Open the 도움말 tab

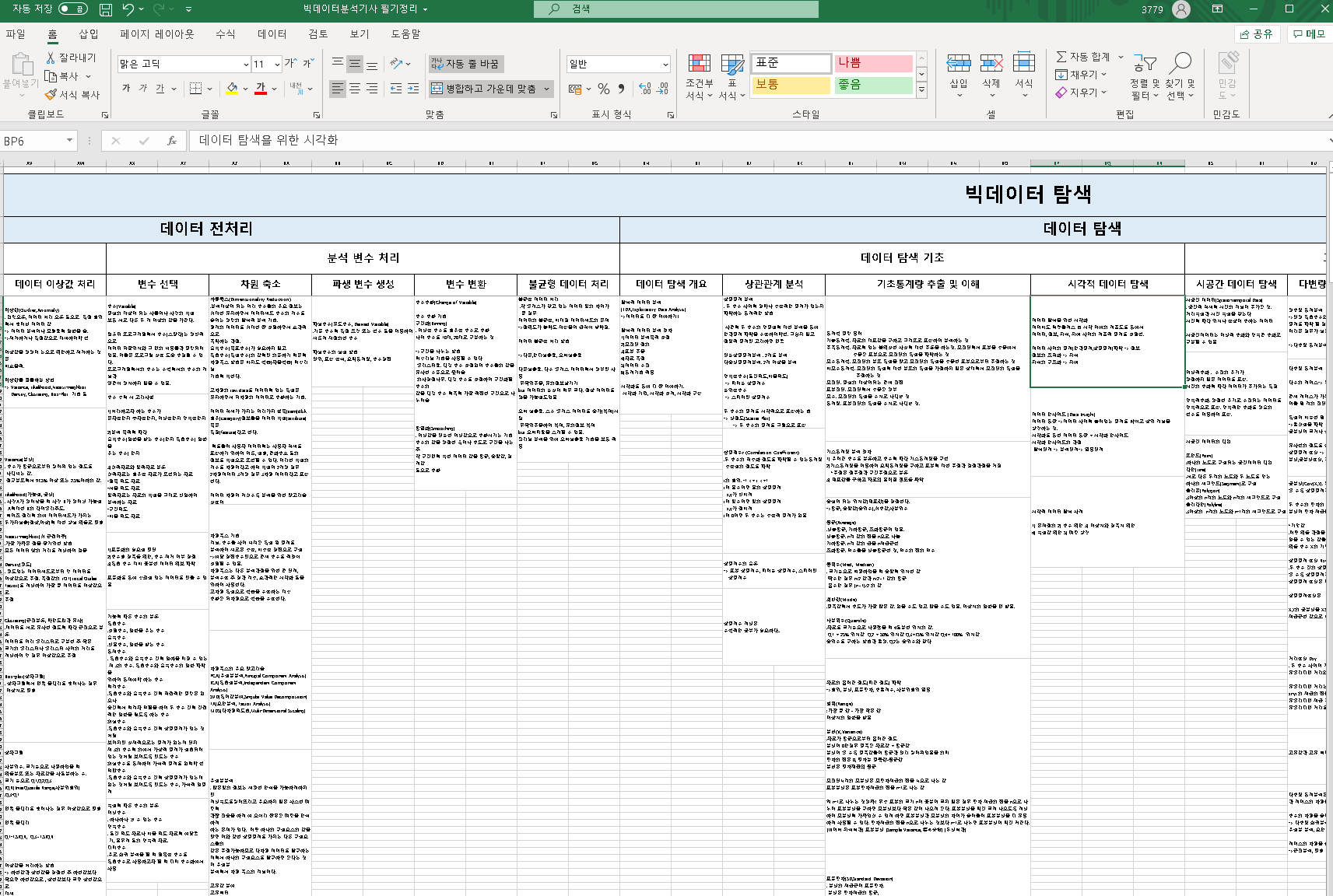click(x=405, y=34)
